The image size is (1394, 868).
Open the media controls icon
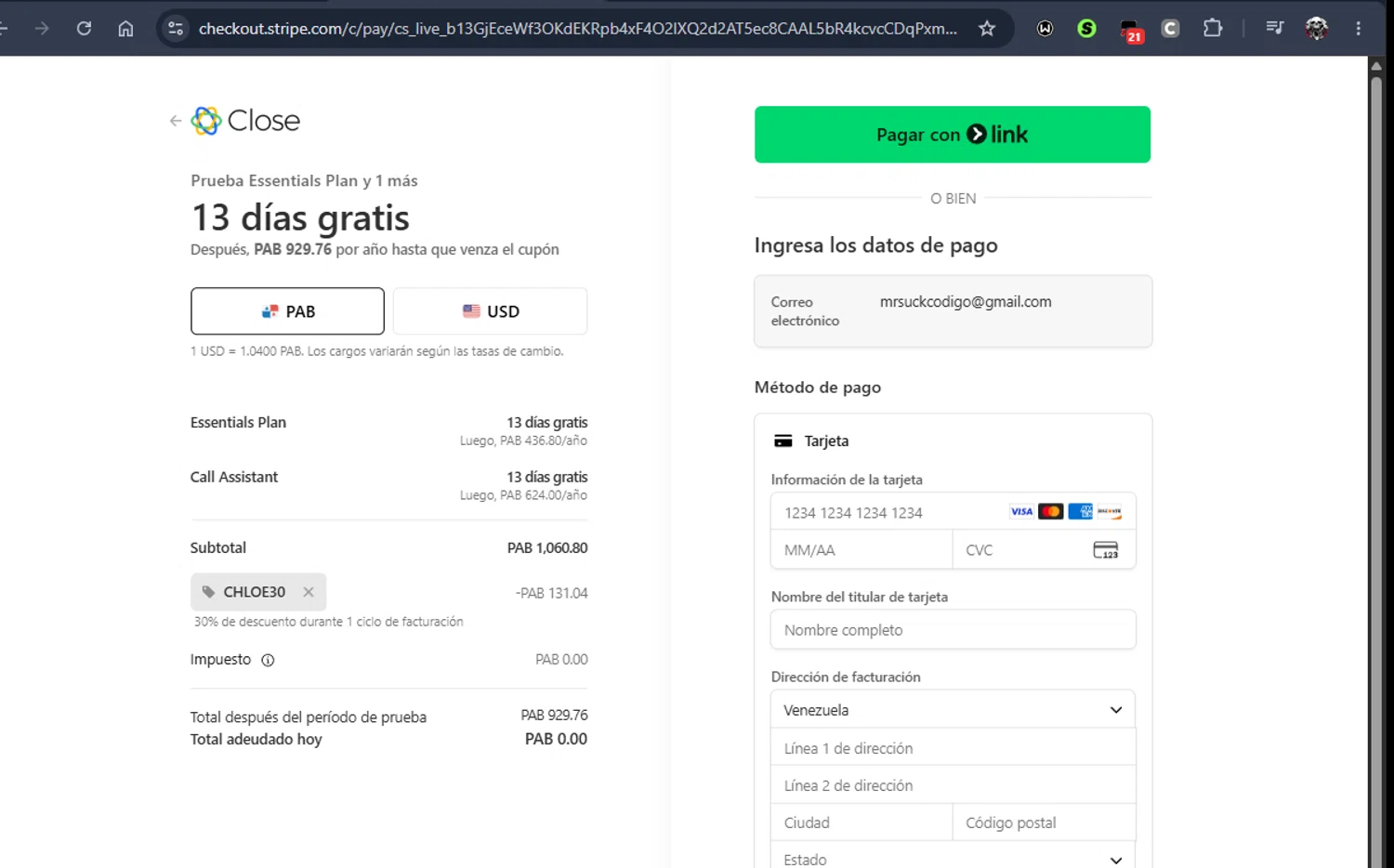pos(1275,29)
